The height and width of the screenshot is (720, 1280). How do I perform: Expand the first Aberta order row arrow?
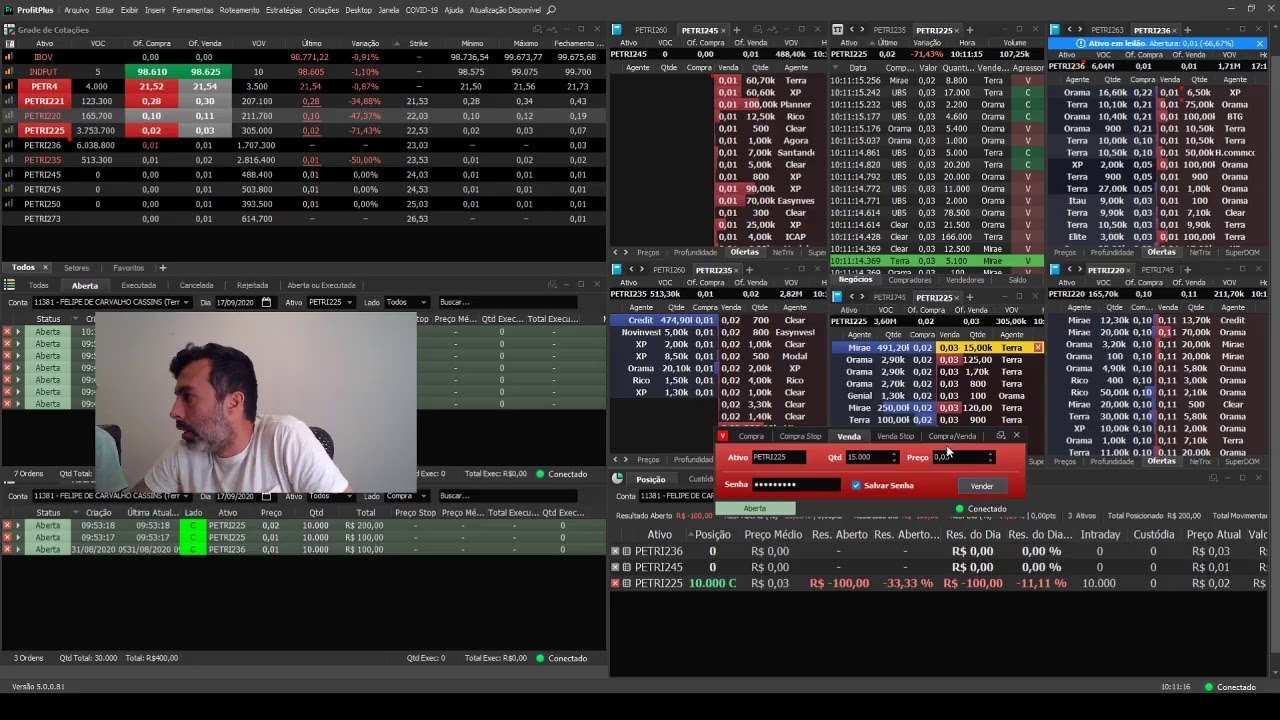(17, 331)
